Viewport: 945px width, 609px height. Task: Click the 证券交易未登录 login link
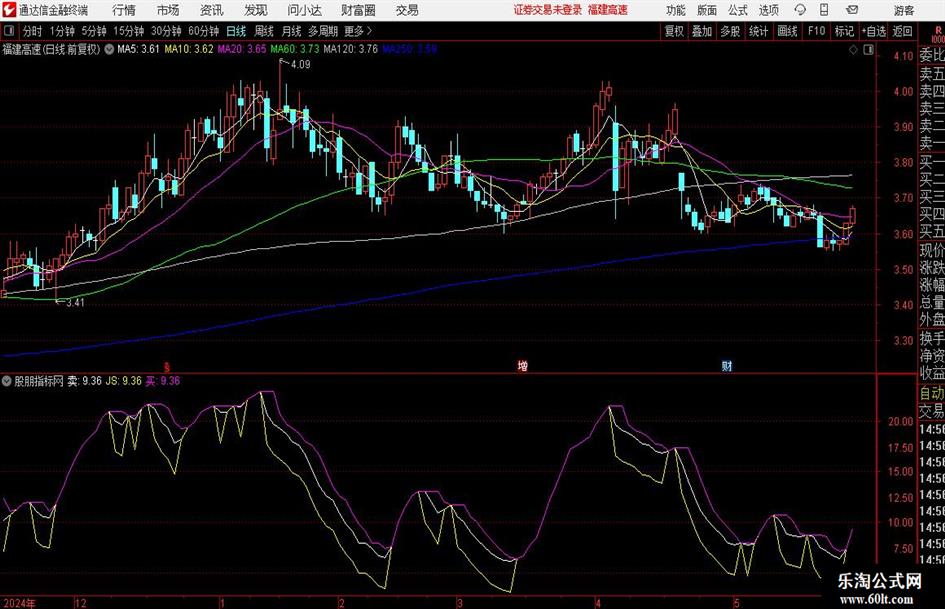click(x=548, y=10)
